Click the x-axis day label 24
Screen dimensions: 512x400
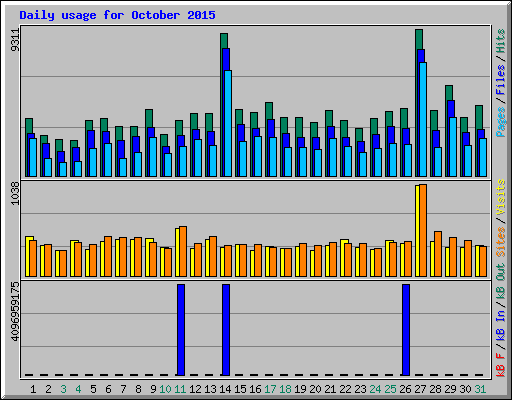(375, 389)
